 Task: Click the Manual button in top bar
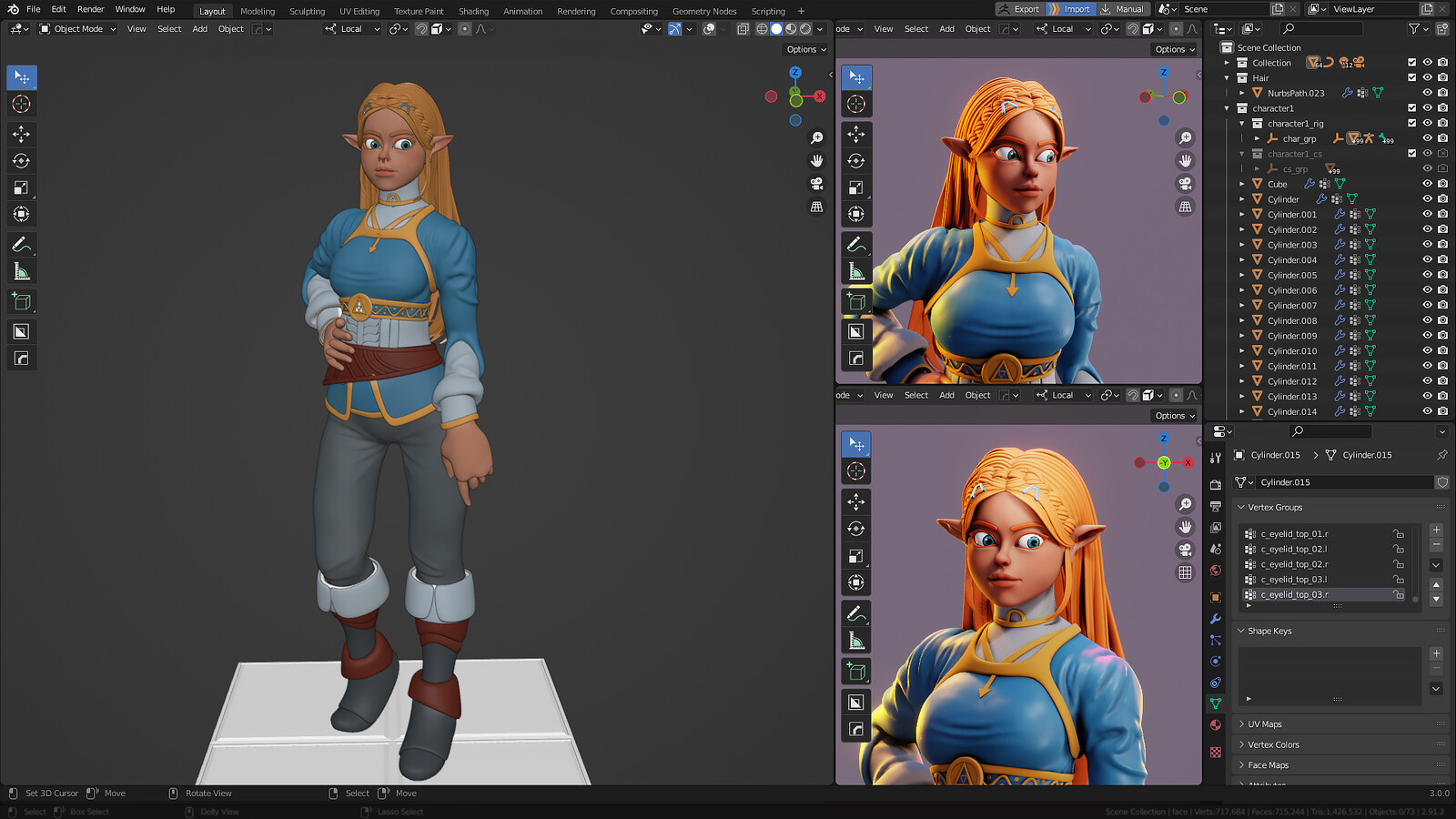coord(1122,9)
